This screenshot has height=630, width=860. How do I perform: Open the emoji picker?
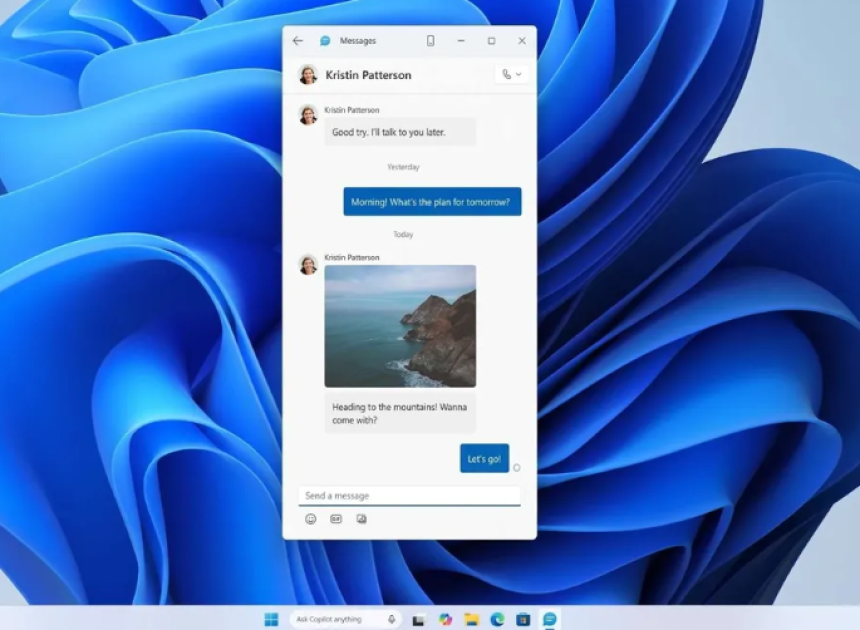[310, 519]
